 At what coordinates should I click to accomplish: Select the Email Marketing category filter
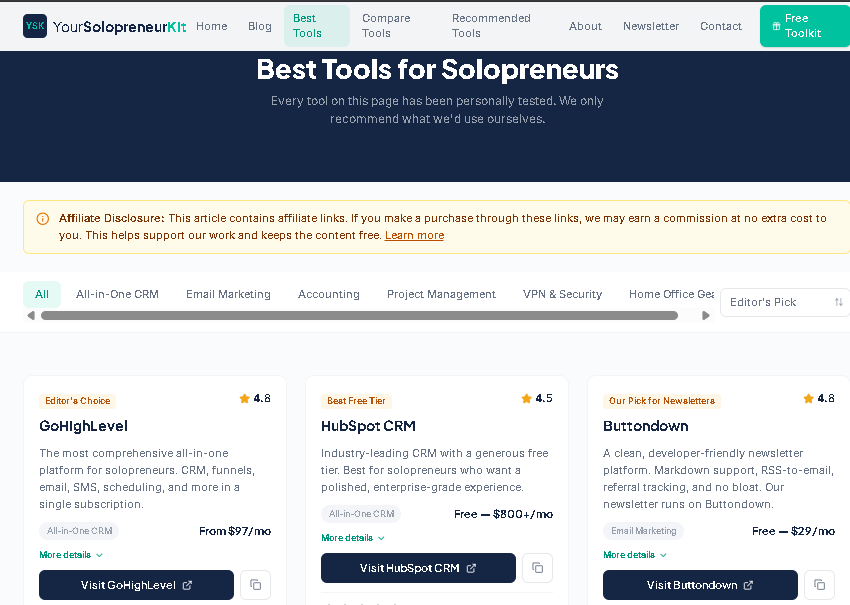pyautogui.click(x=228, y=294)
